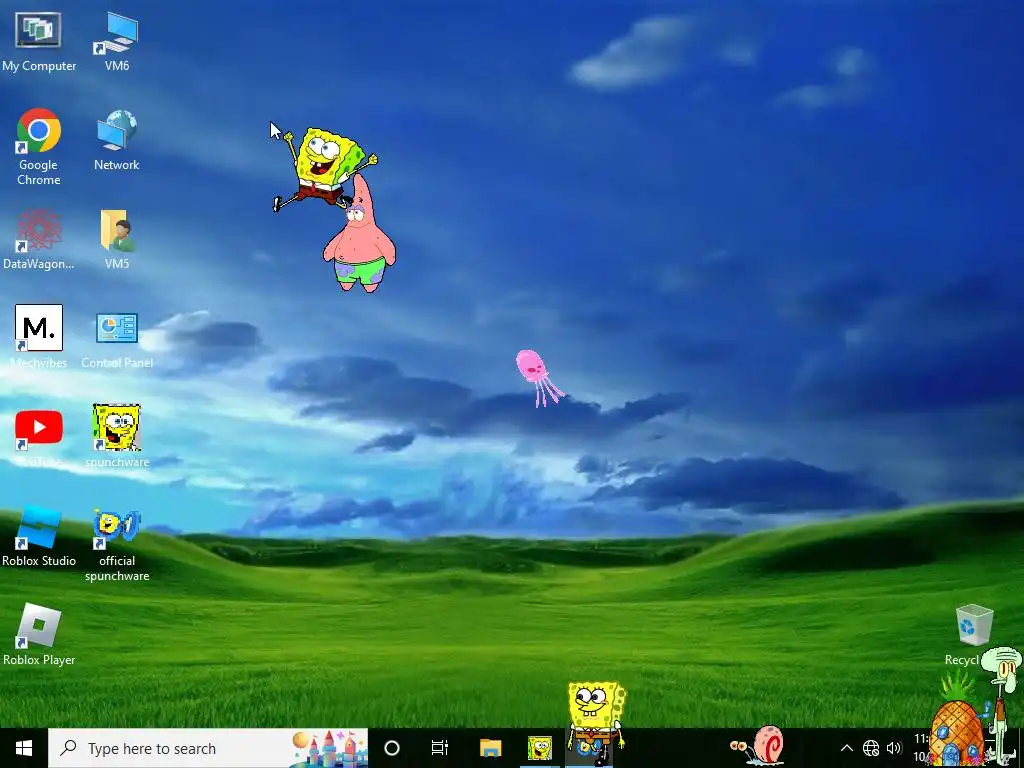Open Task View on the taskbar
This screenshot has width=1024, height=768.
pos(440,748)
